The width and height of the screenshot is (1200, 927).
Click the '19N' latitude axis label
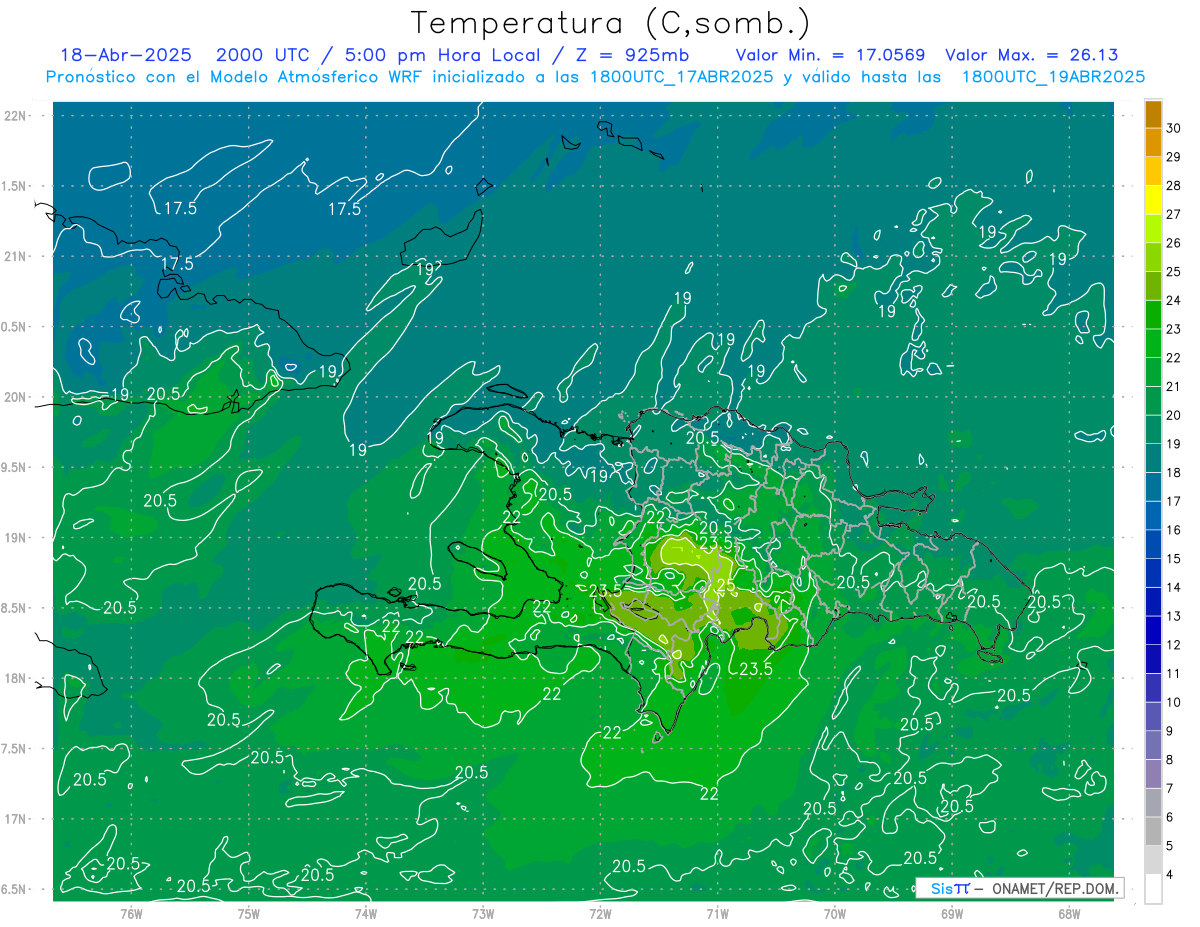16,538
